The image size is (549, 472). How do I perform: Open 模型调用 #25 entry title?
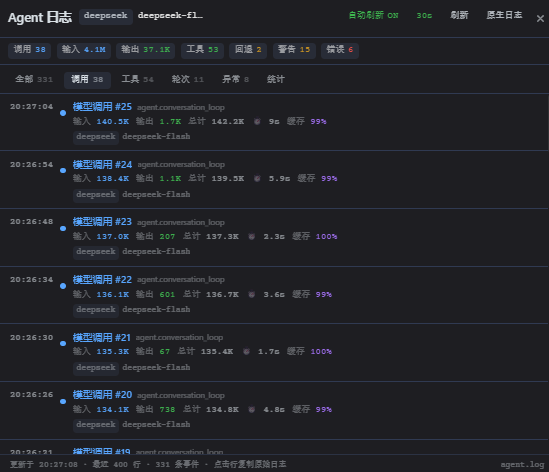tap(102, 107)
